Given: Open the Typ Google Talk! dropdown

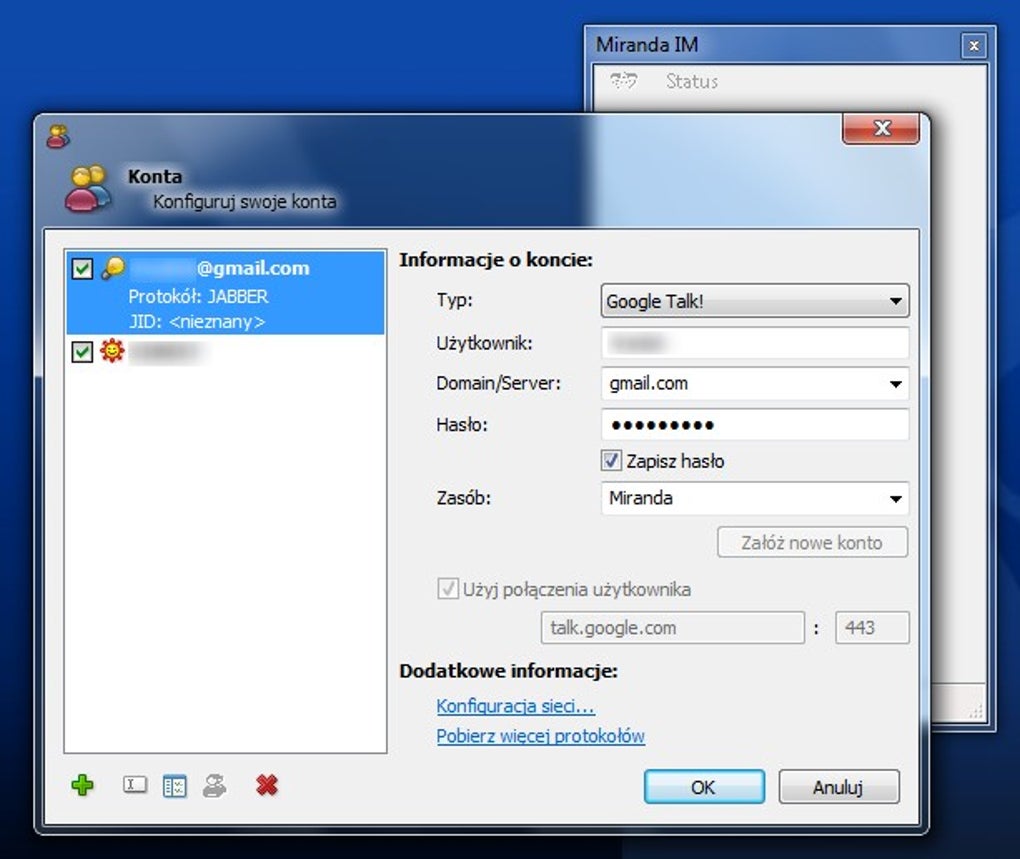Looking at the screenshot, I should [755, 301].
